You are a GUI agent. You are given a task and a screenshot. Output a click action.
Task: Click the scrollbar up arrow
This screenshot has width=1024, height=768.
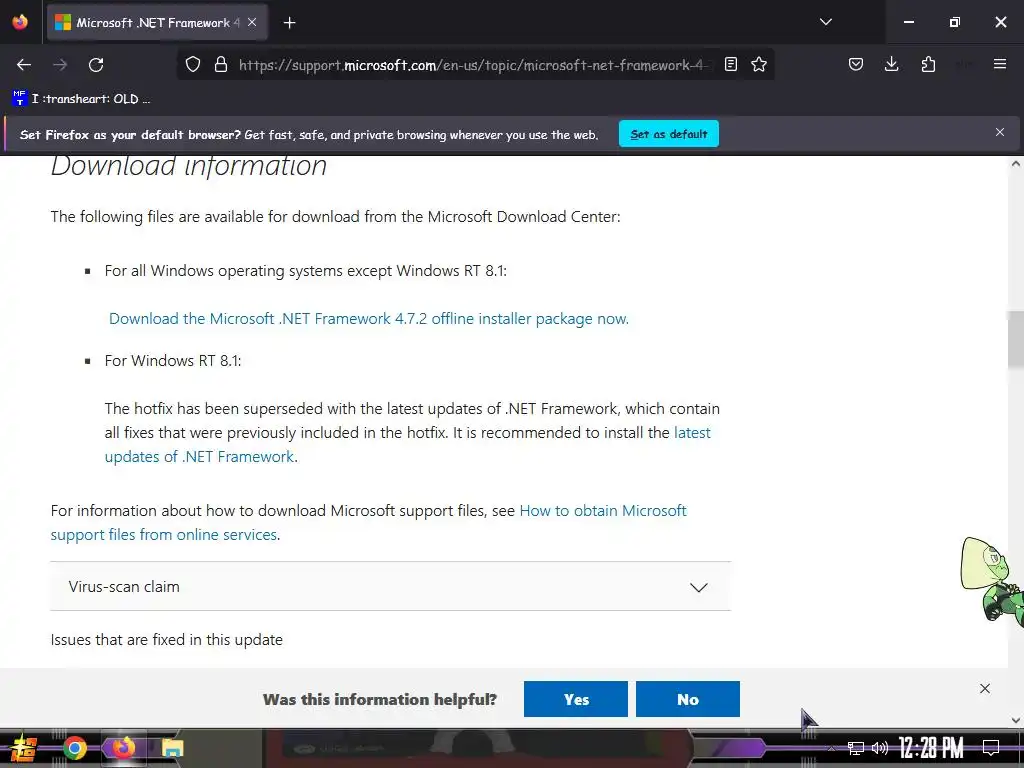1016,163
